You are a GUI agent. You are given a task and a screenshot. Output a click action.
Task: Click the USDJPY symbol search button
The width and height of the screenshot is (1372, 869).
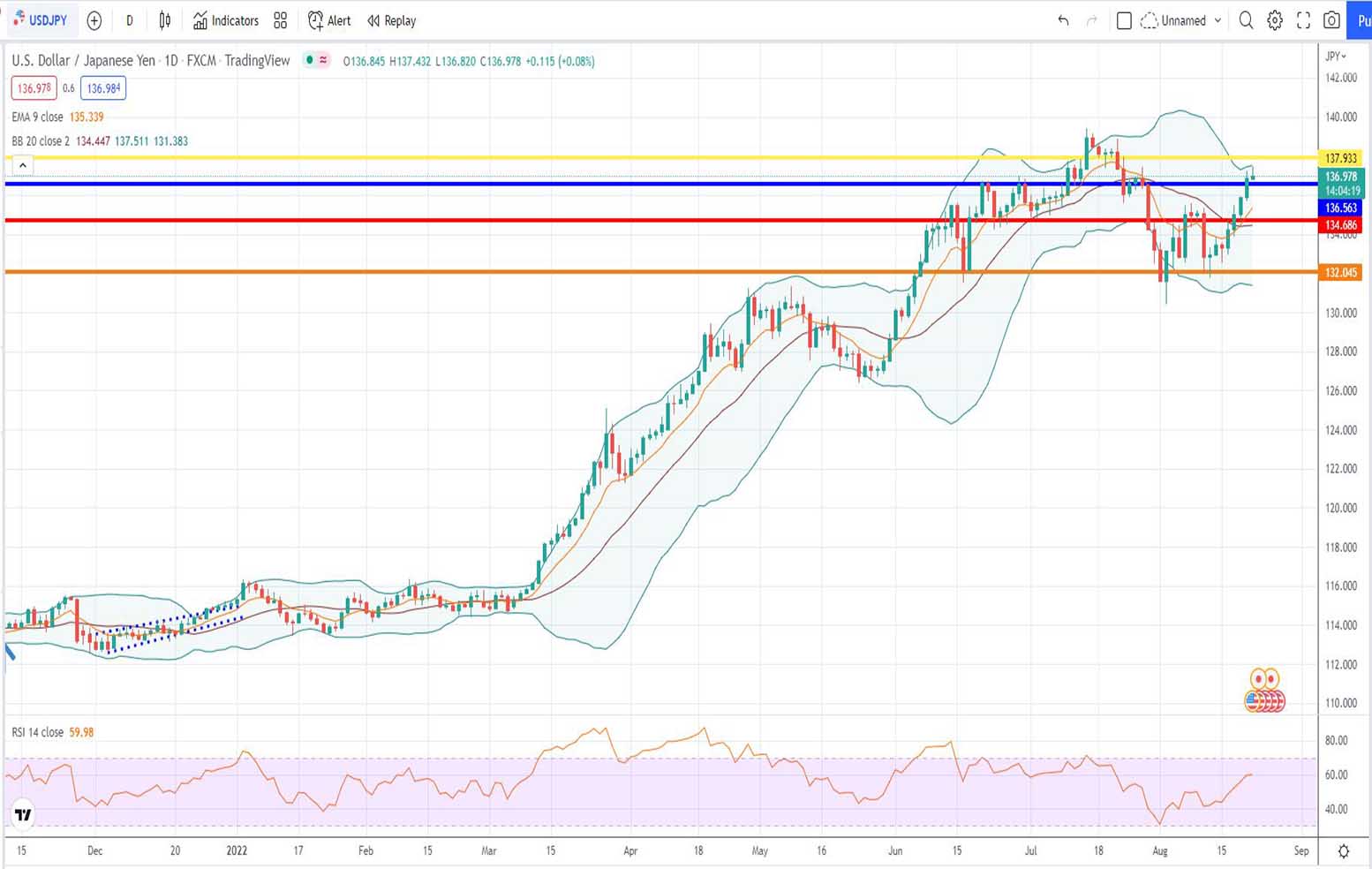click(x=41, y=20)
